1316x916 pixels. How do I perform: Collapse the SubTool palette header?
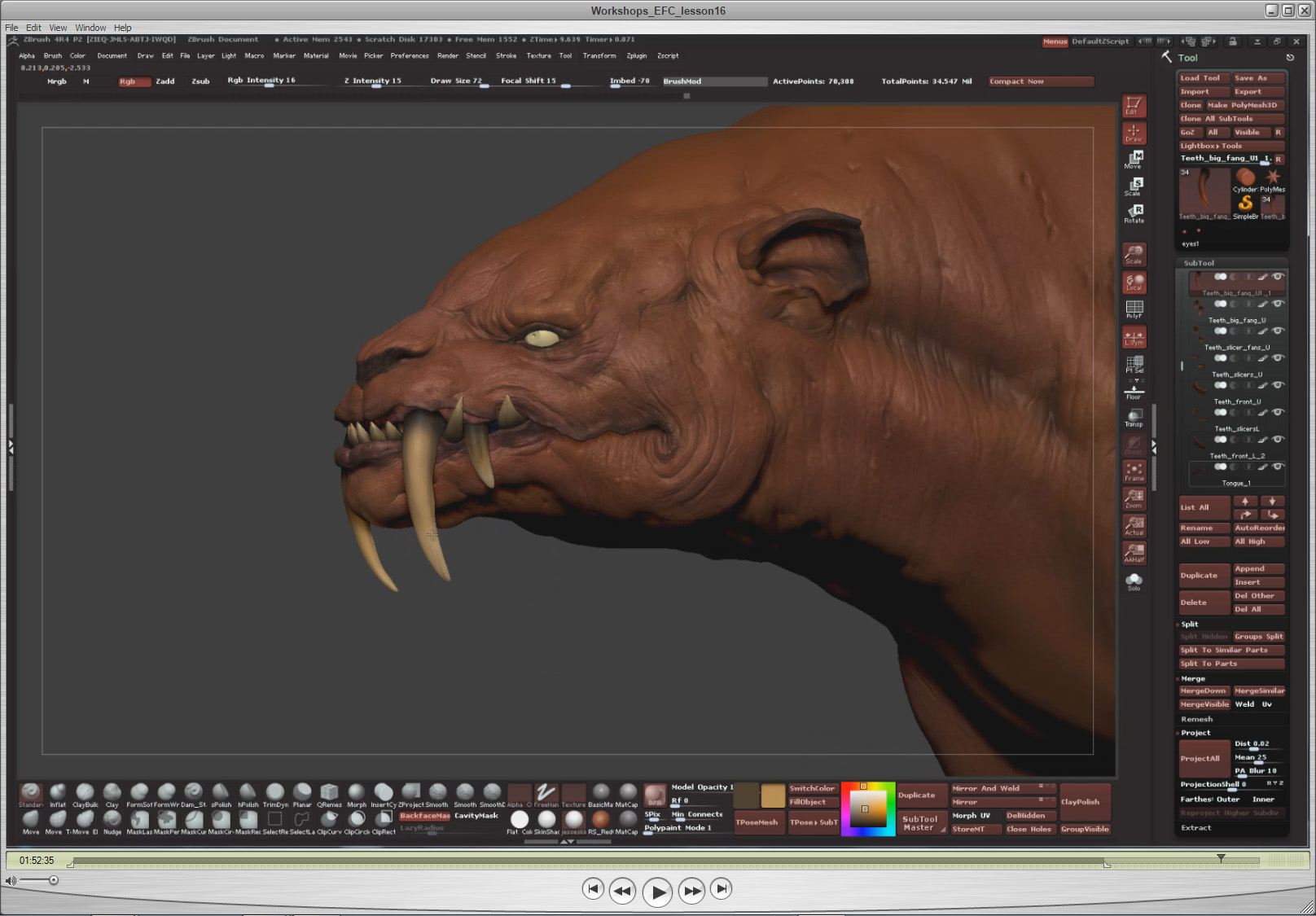click(1199, 263)
